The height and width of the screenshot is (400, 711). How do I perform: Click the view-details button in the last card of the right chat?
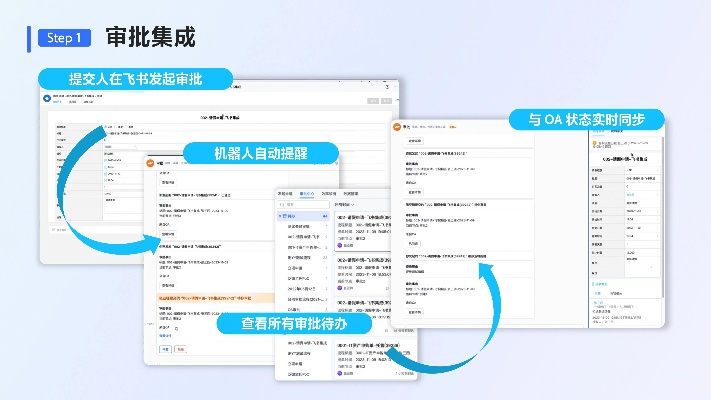coord(414,312)
